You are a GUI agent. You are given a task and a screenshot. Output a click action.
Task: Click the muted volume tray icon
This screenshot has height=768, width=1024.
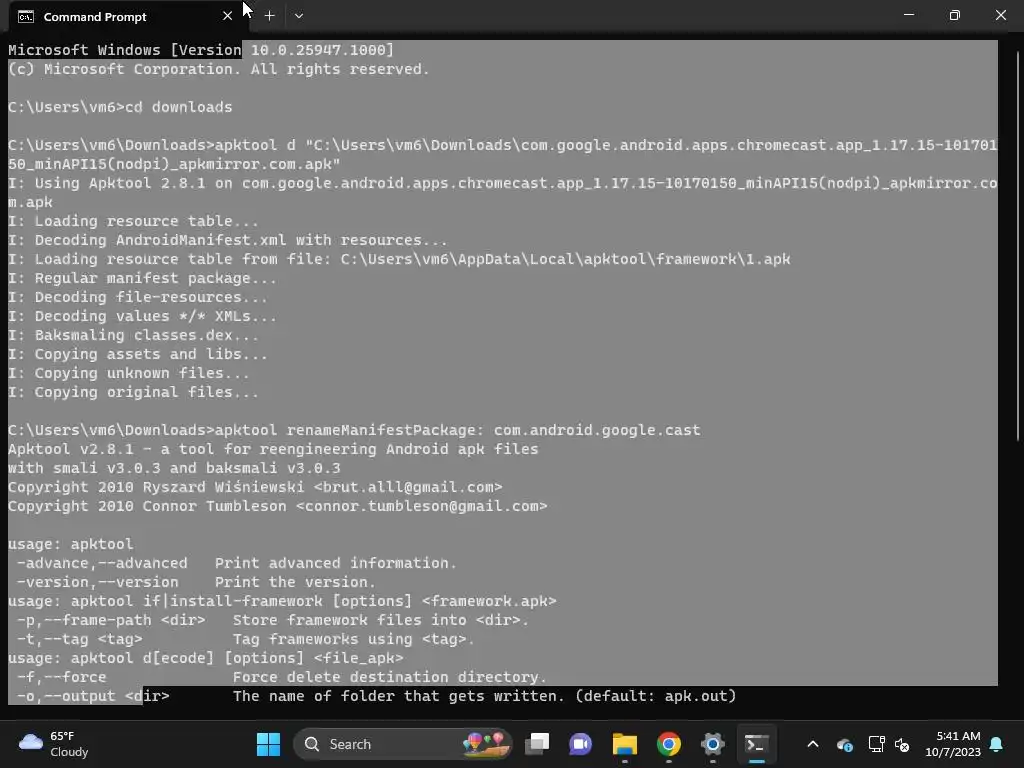[902, 744]
